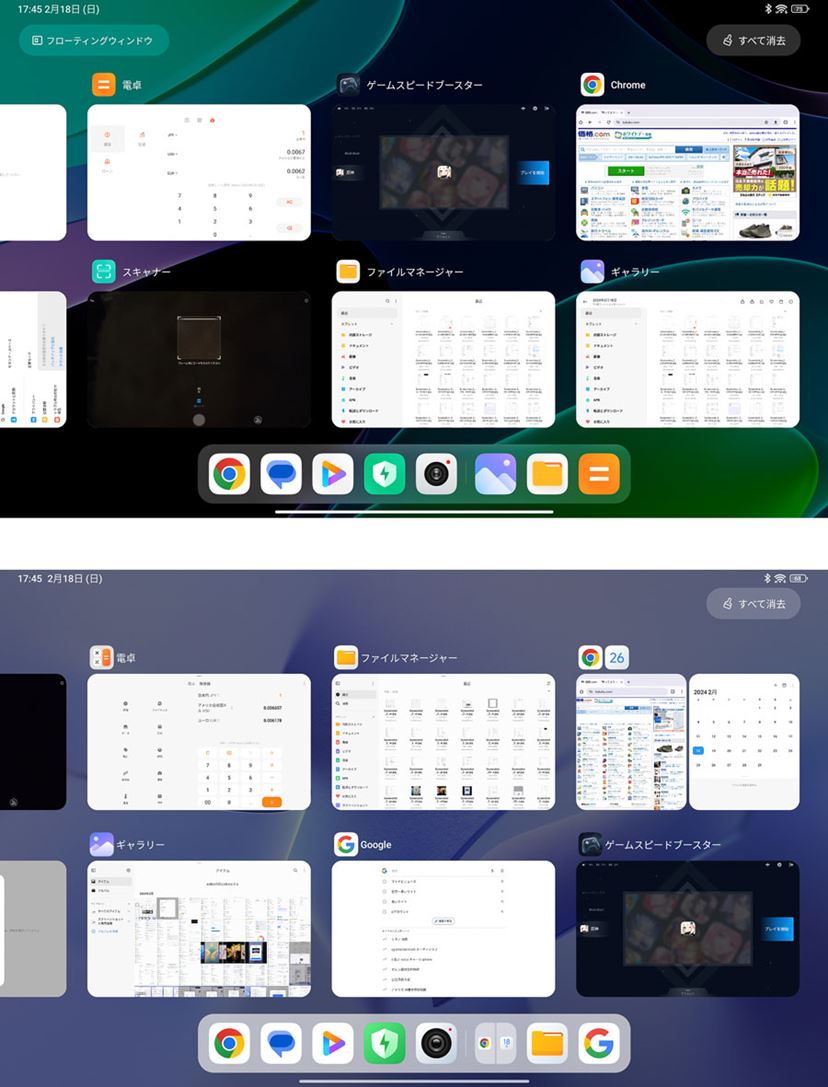The width and height of the screenshot is (828, 1087).
Task: Open Chrome from the dock
Action: 230,473
